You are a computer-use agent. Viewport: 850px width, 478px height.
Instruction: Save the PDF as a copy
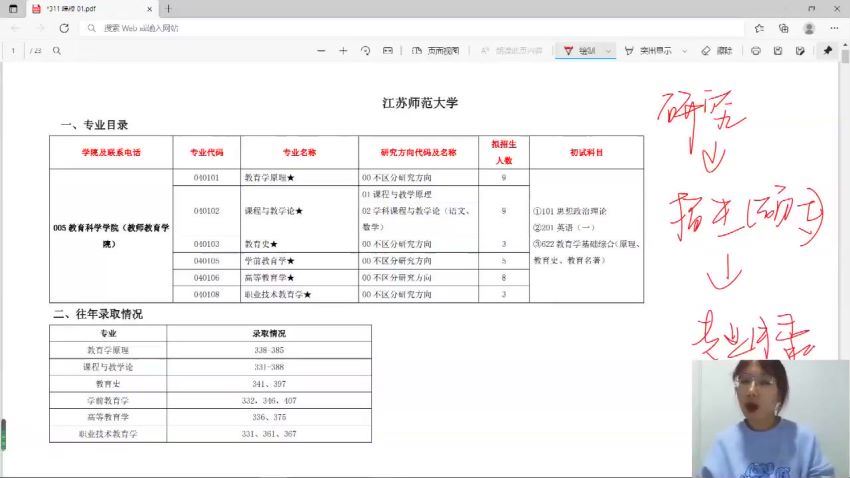tap(800, 50)
